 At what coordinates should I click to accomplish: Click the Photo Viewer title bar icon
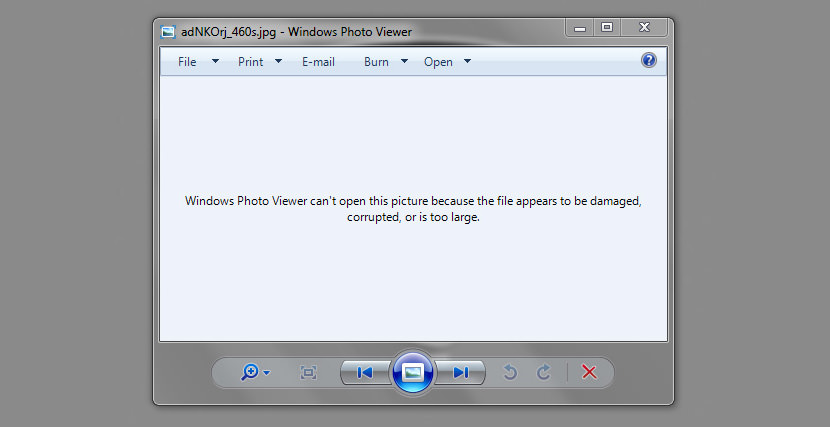[168, 32]
